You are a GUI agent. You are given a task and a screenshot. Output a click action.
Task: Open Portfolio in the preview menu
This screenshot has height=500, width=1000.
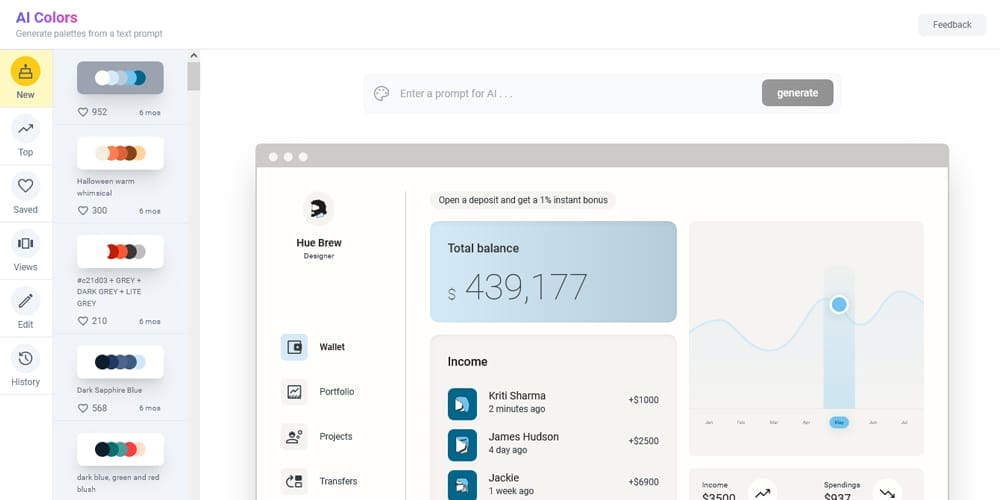[336, 392]
